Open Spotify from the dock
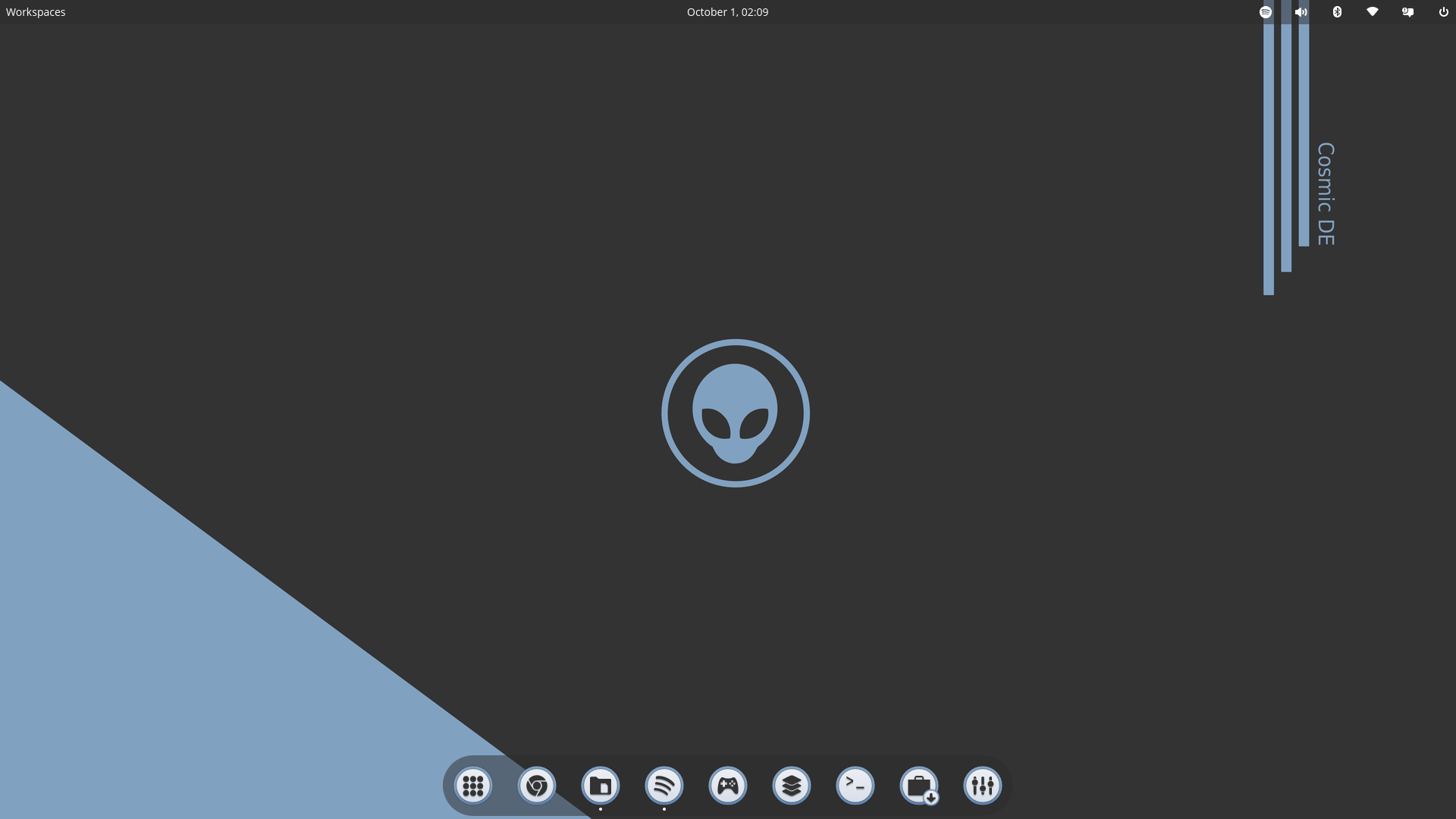1456x819 pixels. tap(664, 786)
